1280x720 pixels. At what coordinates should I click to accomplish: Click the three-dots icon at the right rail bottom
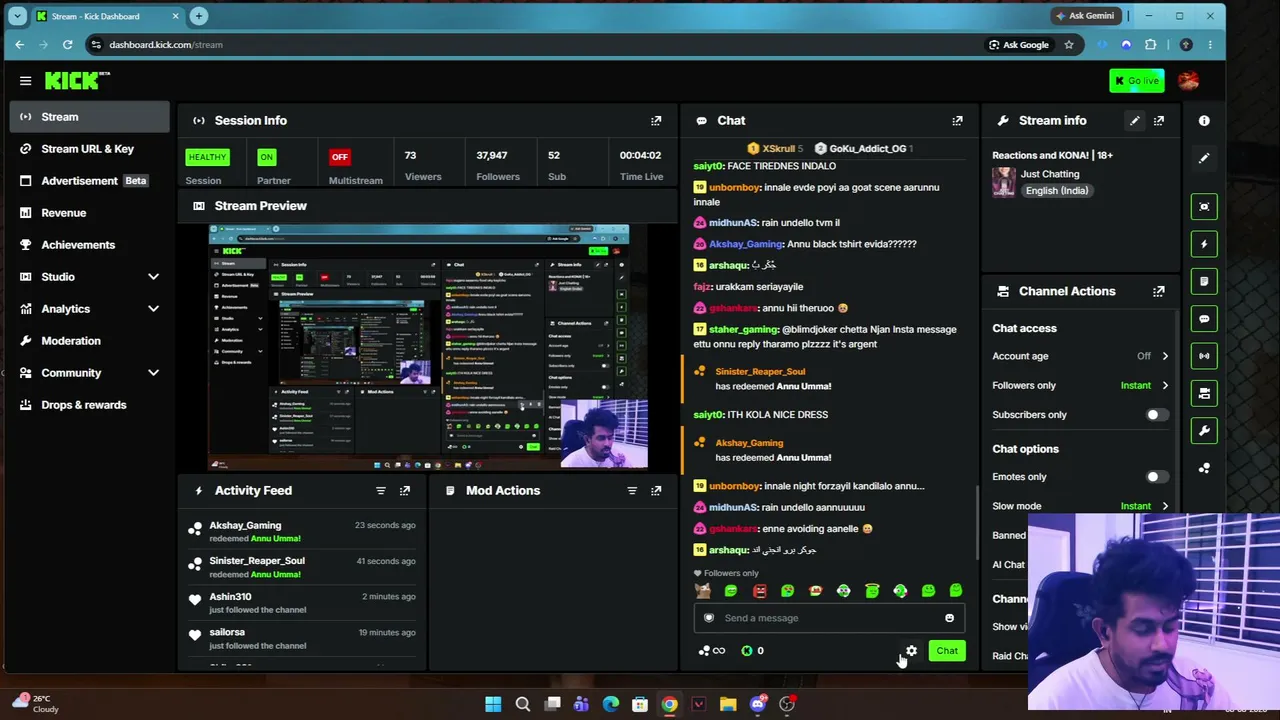[x=1204, y=468]
